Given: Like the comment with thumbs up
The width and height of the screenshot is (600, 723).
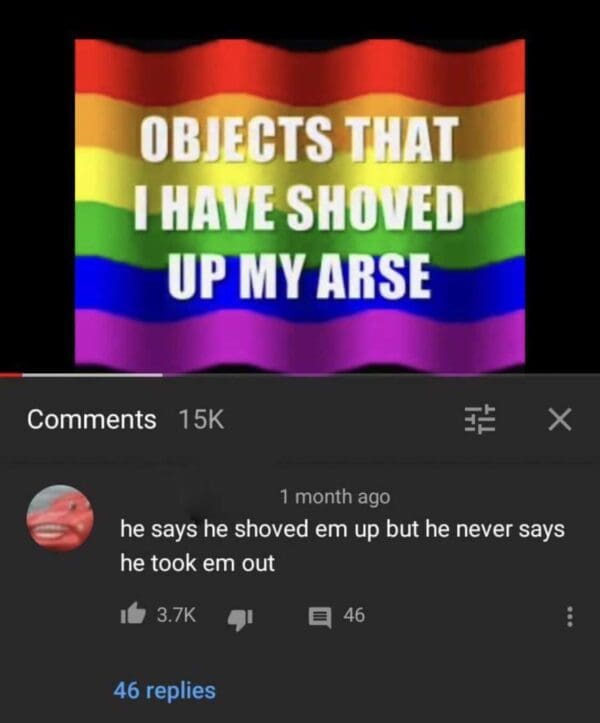Looking at the screenshot, I should [133, 615].
